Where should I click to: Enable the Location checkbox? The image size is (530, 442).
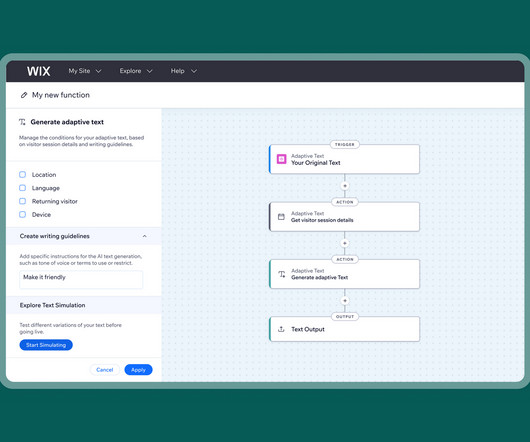point(23,174)
